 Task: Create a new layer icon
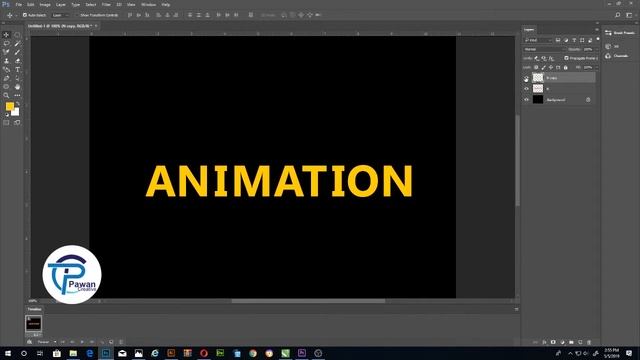point(580,342)
